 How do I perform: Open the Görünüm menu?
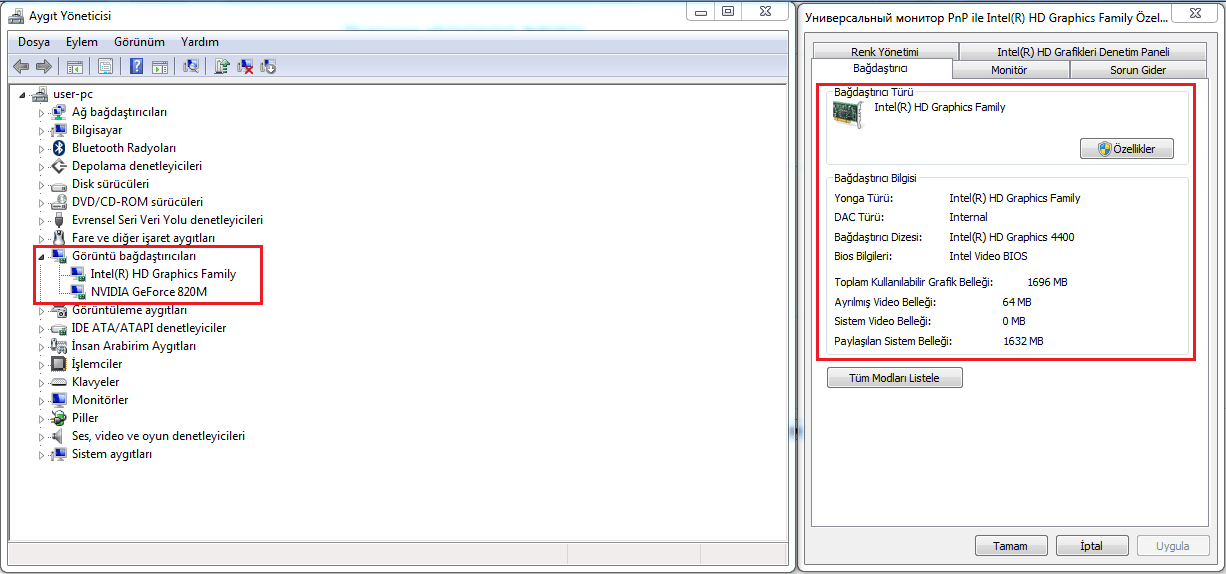(x=139, y=42)
